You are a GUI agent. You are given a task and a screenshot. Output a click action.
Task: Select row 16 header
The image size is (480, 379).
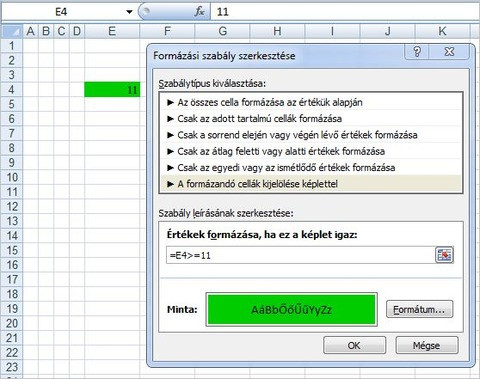click(x=12, y=265)
